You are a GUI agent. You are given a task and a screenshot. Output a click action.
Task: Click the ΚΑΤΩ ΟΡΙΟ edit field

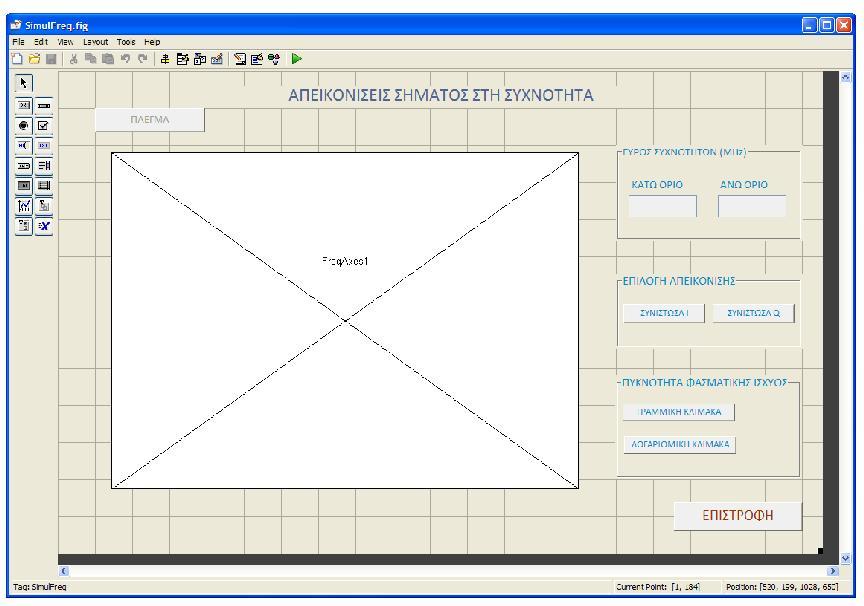(662, 206)
